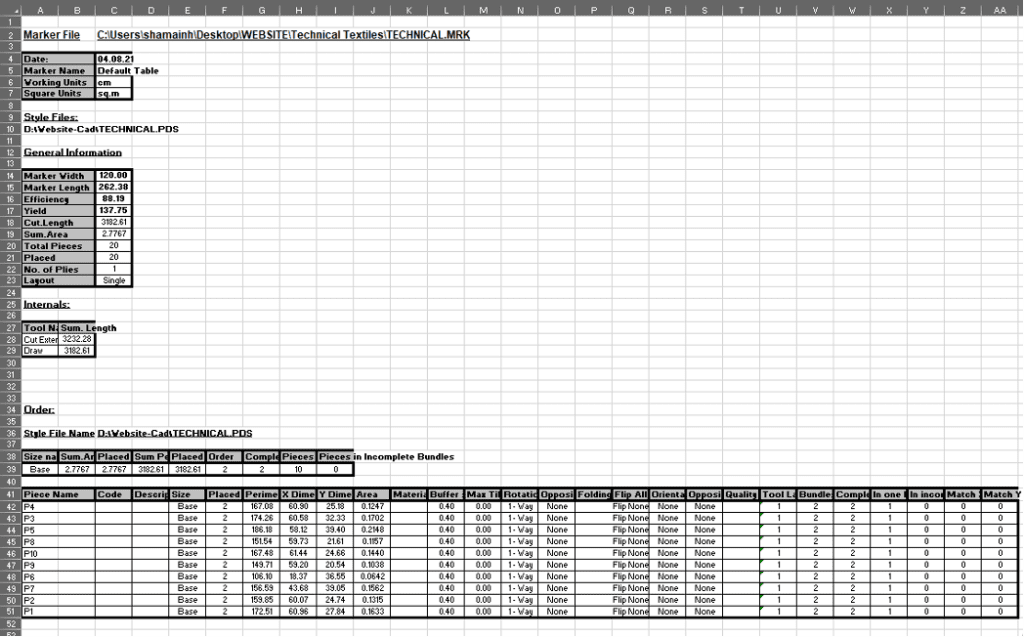1024x637 pixels.
Task: Select the Layout cell showing Single
Action: point(114,281)
